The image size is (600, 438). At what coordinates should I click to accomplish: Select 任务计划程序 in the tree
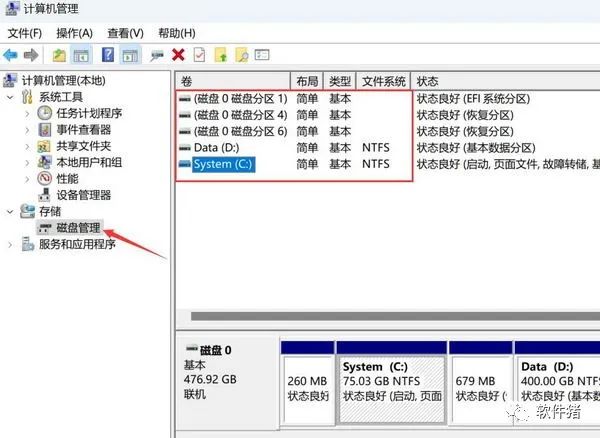89,113
